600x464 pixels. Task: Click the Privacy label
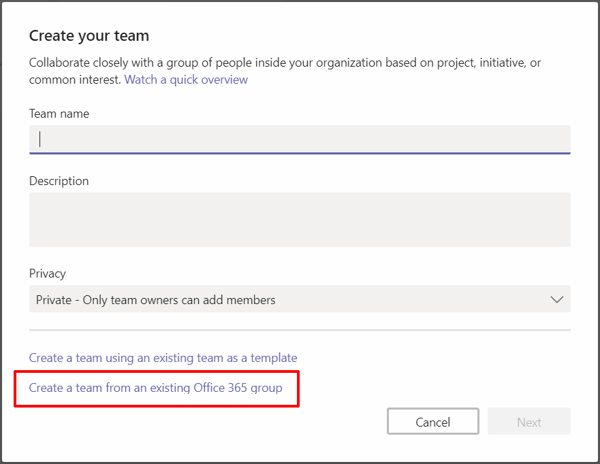click(47, 274)
